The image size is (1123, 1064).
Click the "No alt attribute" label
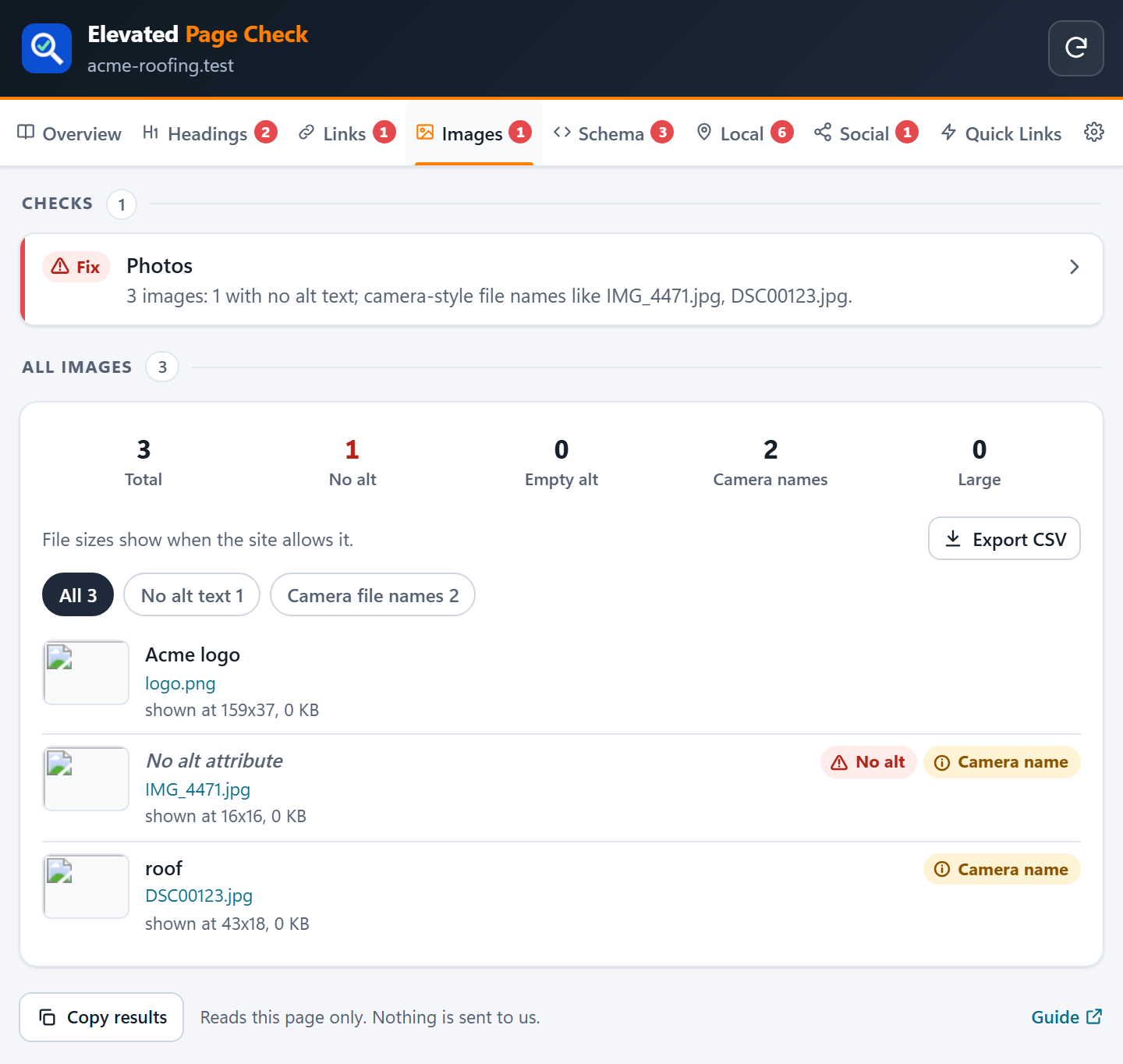pyautogui.click(x=214, y=761)
